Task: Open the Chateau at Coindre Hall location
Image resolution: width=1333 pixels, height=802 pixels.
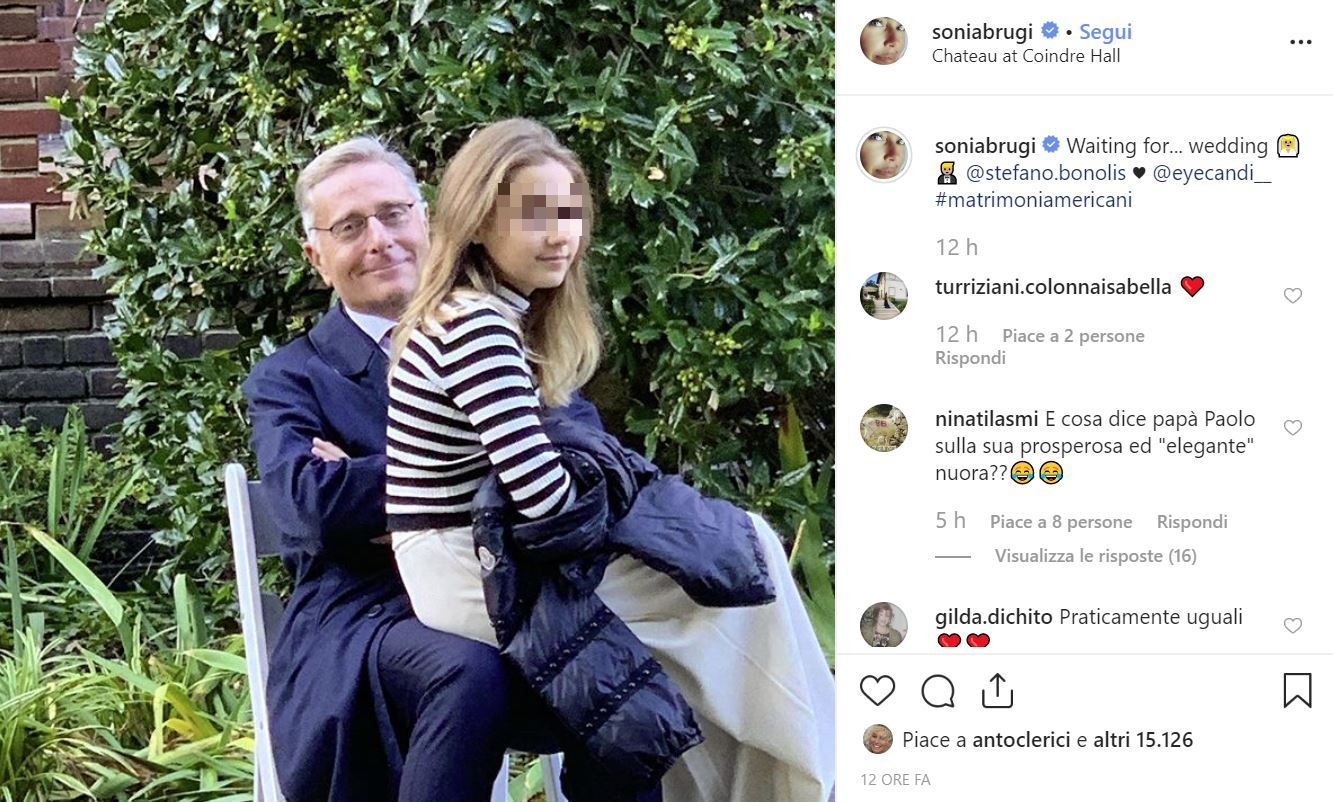Action: [x=1025, y=57]
